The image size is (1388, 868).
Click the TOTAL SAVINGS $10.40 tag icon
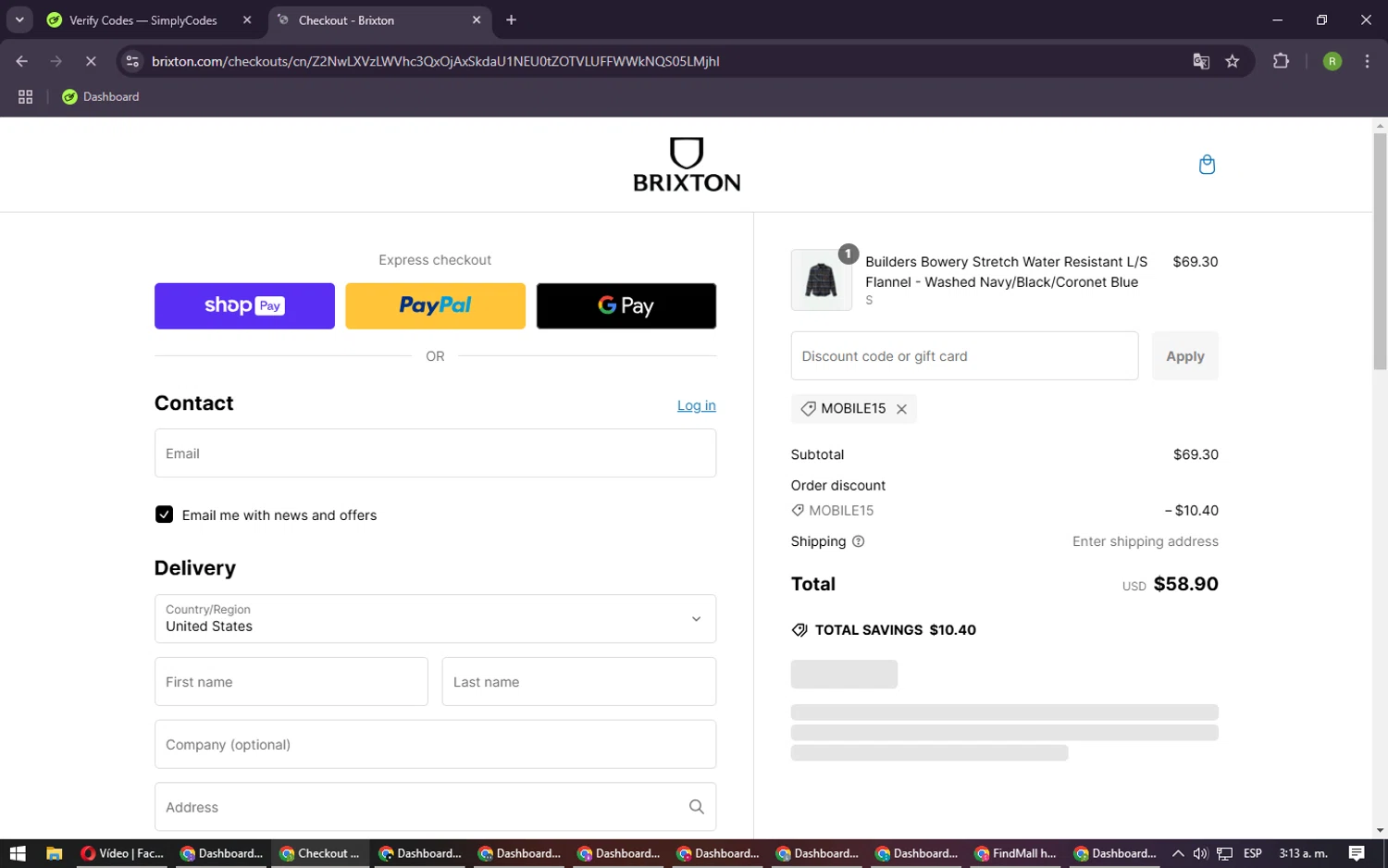coord(799,630)
